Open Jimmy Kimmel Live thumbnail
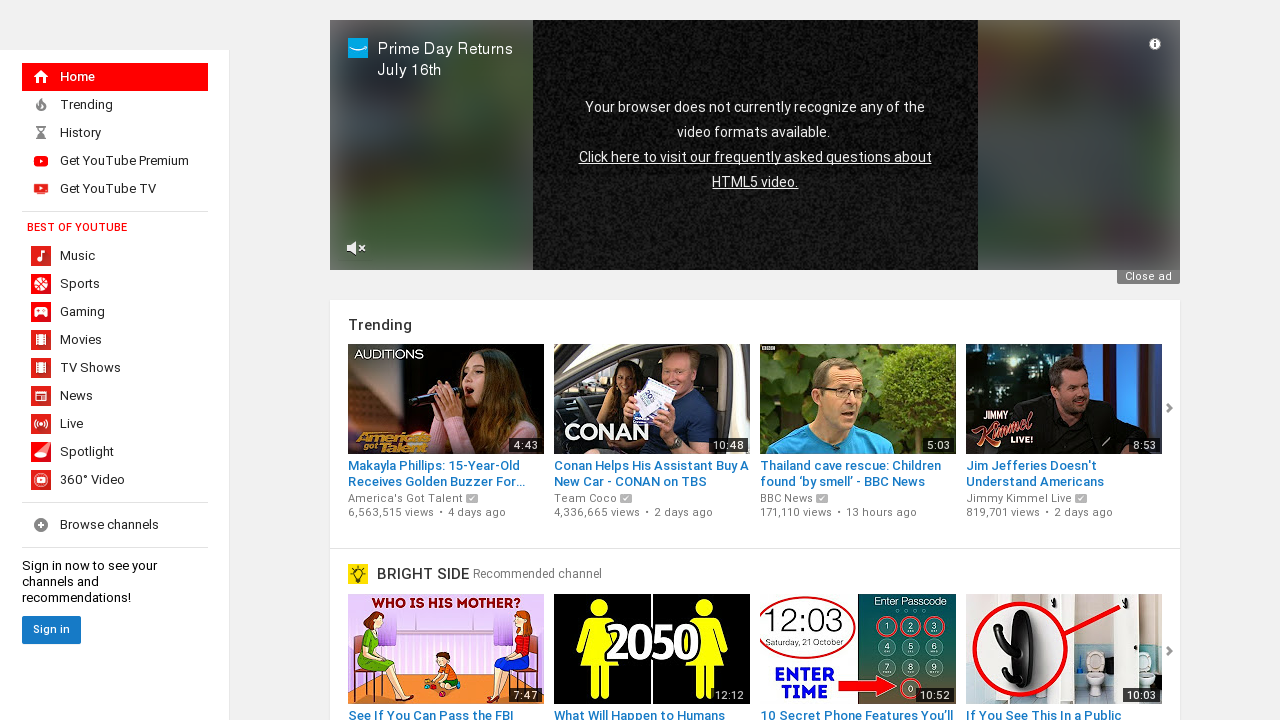The height and width of the screenshot is (720, 1280). pyautogui.click(x=1064, y=399)
